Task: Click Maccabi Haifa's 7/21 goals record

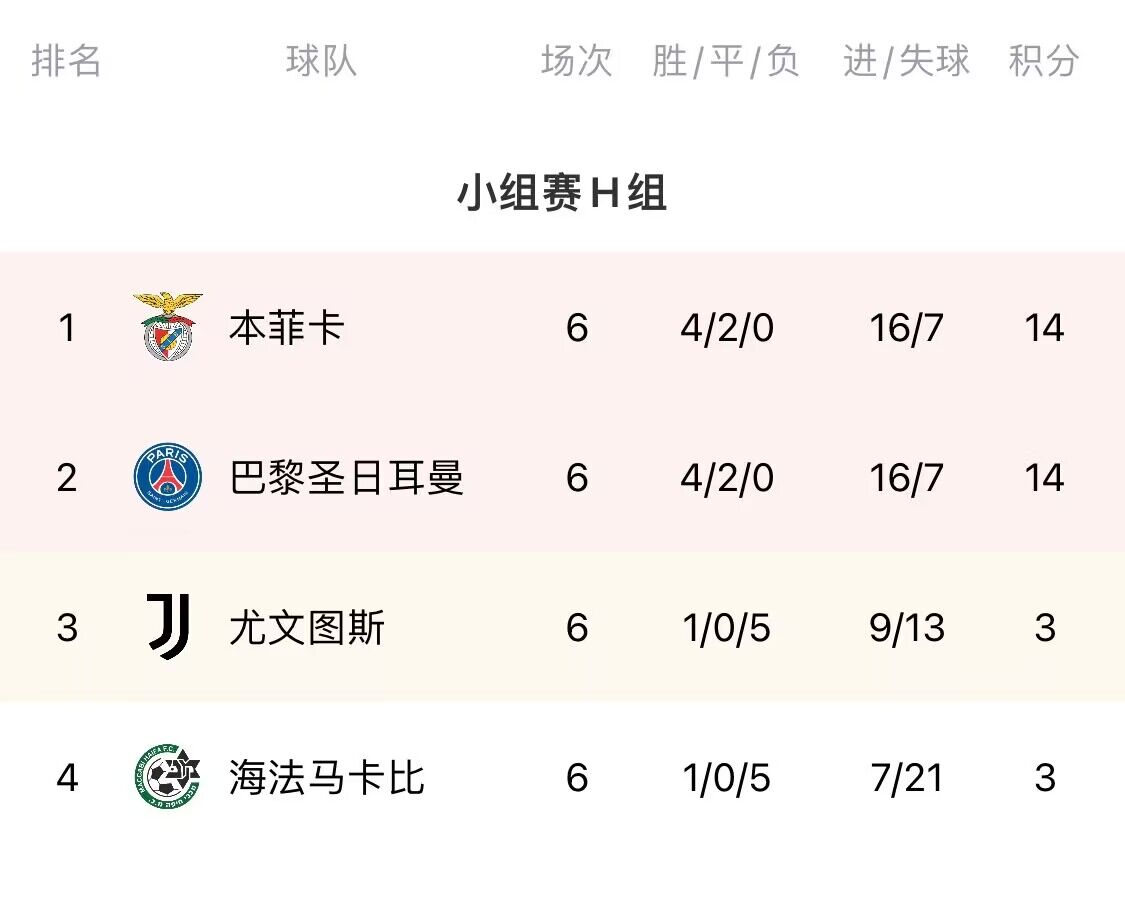Action: coord(907,777)
